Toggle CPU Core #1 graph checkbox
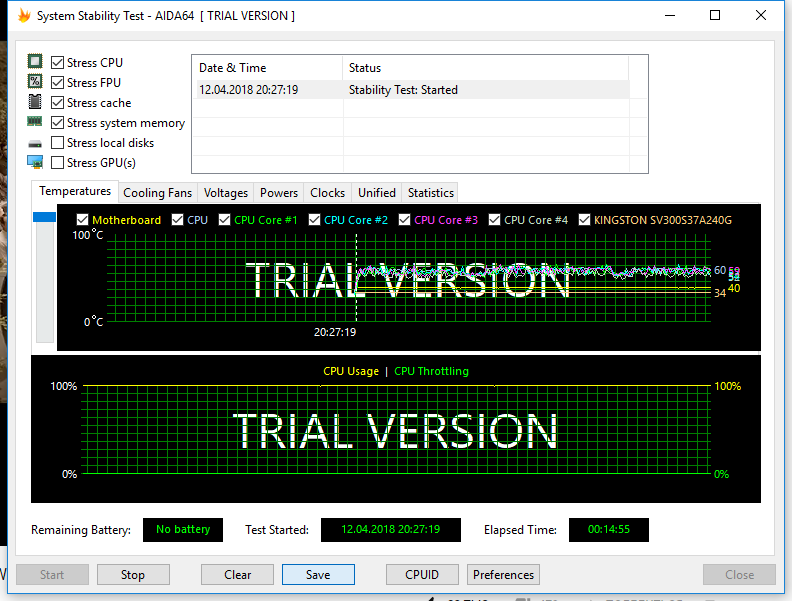The height and width of the screenshot is (601, 792). click(224, 220)
